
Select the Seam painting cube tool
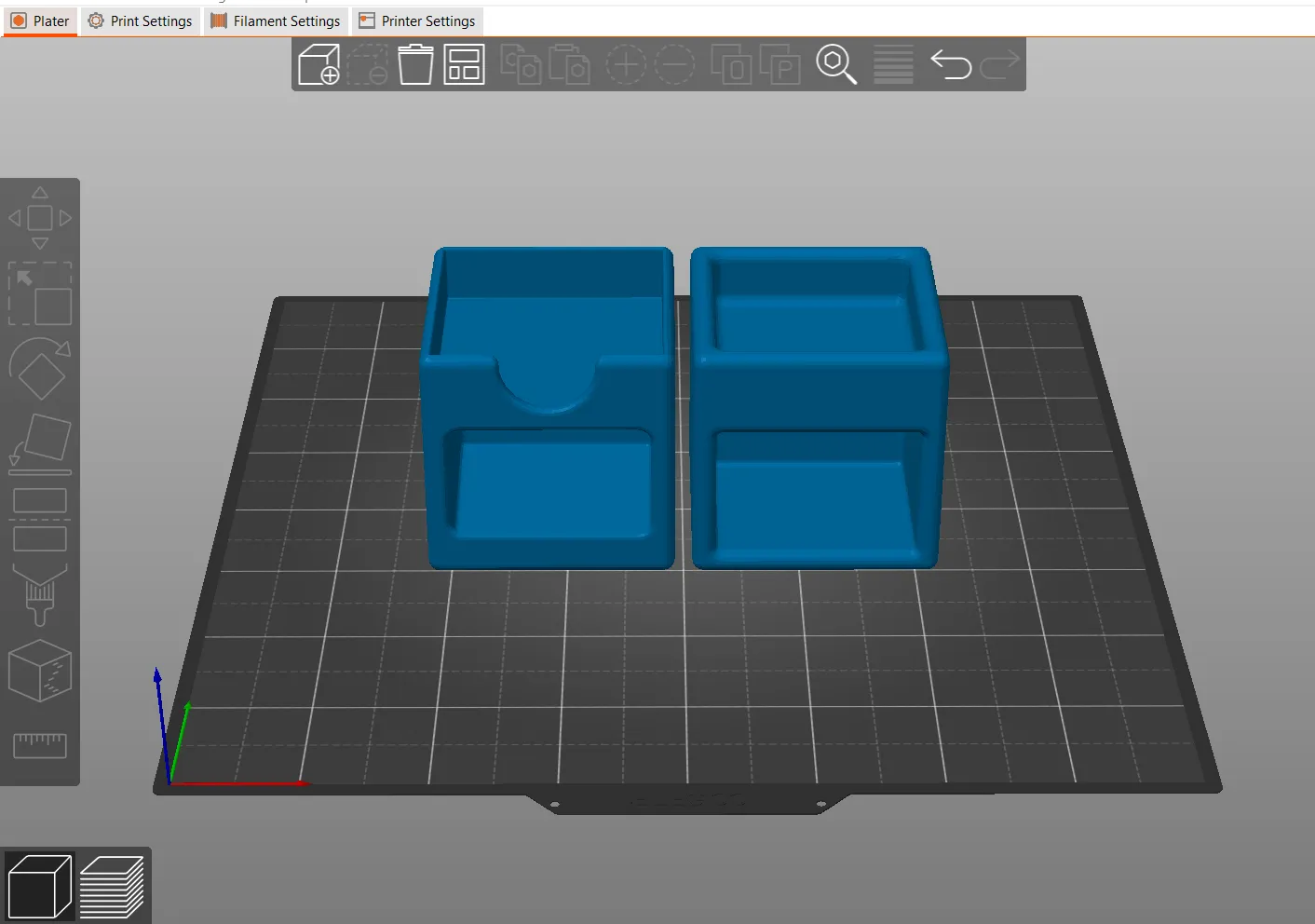[40, 670]
